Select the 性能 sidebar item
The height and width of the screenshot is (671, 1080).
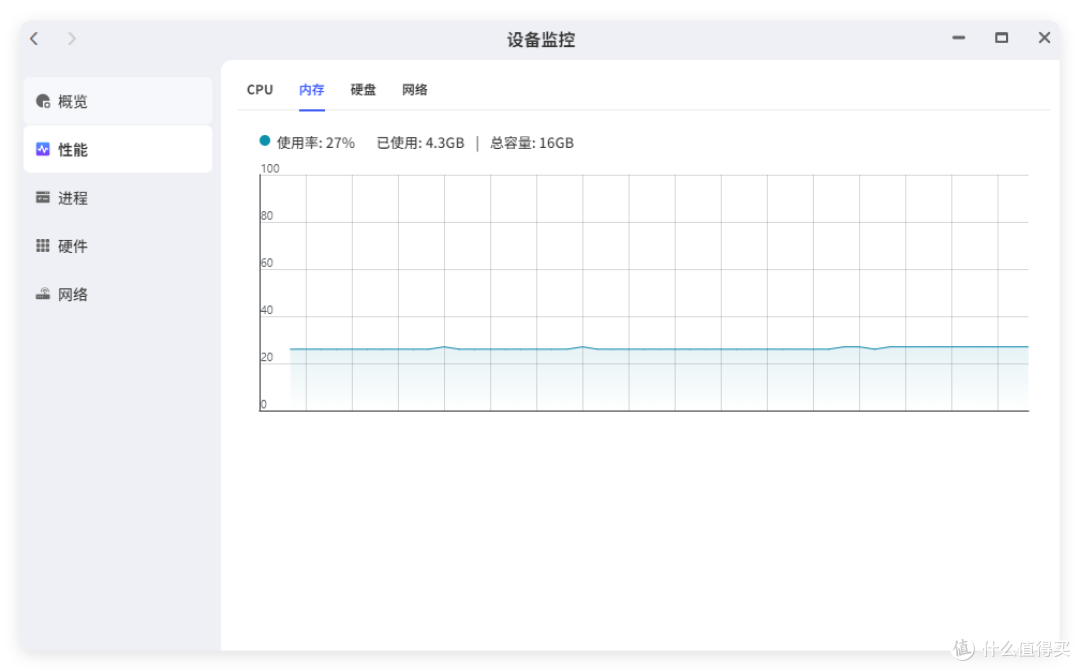point(118,149)
